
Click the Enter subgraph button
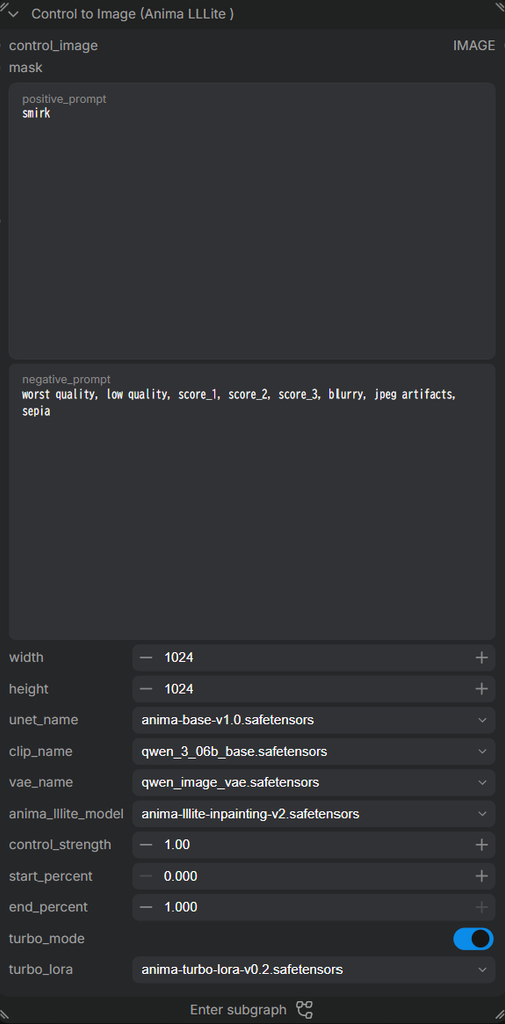click(x=252, y=1010)
